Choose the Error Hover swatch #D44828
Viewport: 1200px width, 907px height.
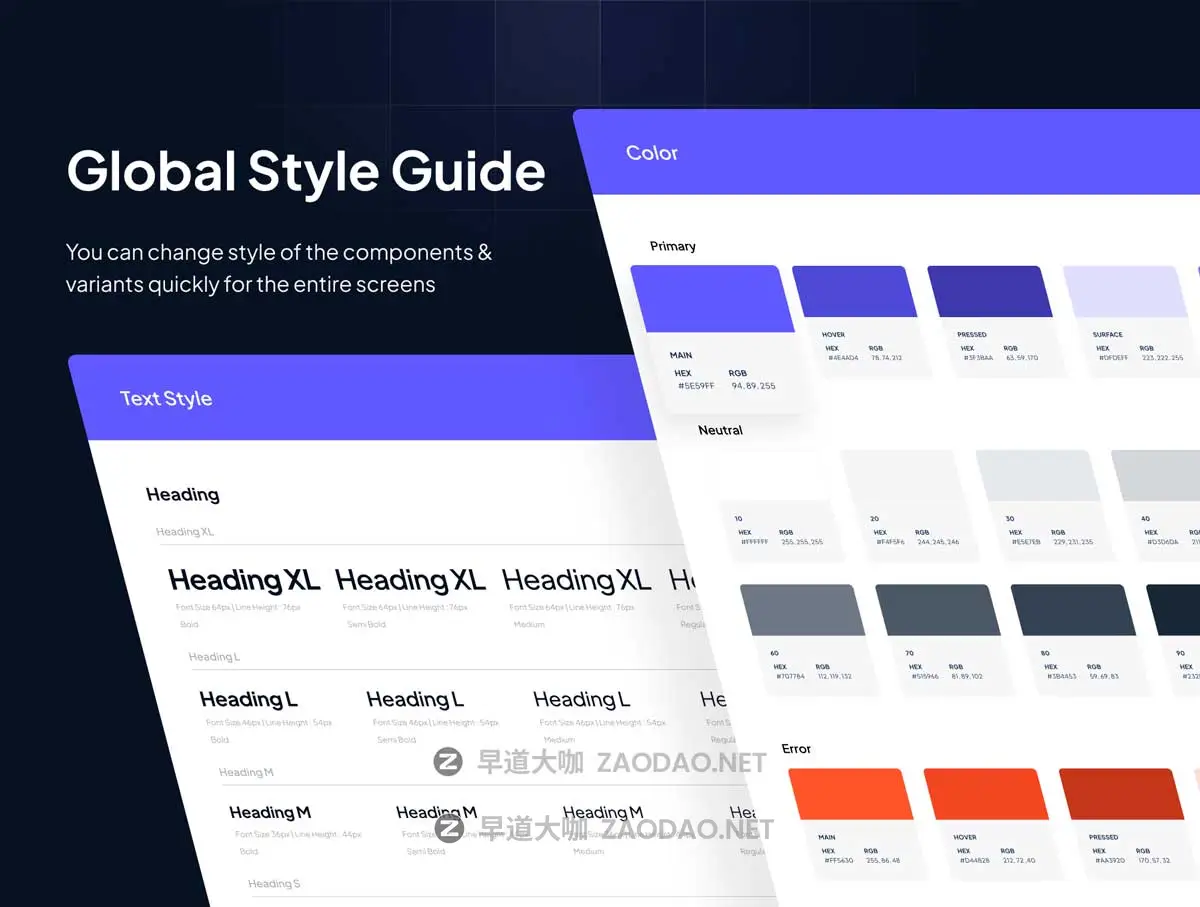click(986, 794)
